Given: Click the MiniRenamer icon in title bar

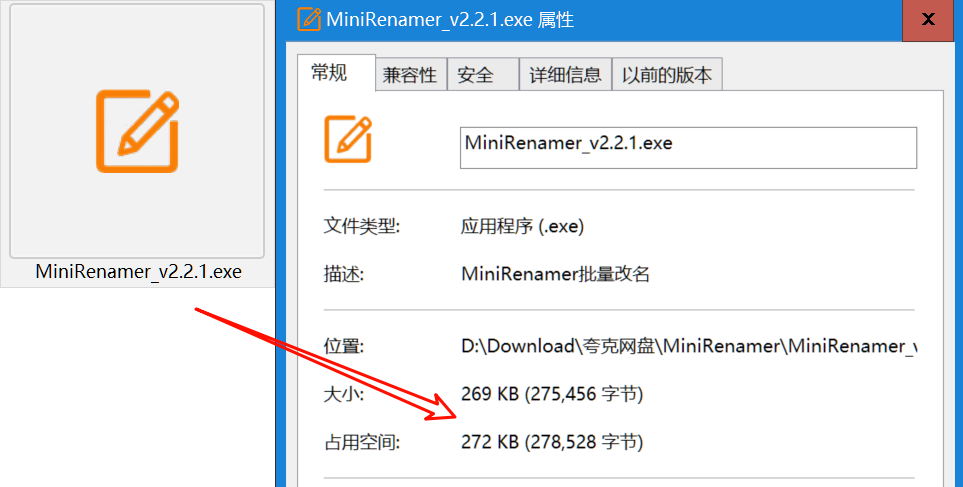Looking at the screenshot, I should (x=309, y=19).
